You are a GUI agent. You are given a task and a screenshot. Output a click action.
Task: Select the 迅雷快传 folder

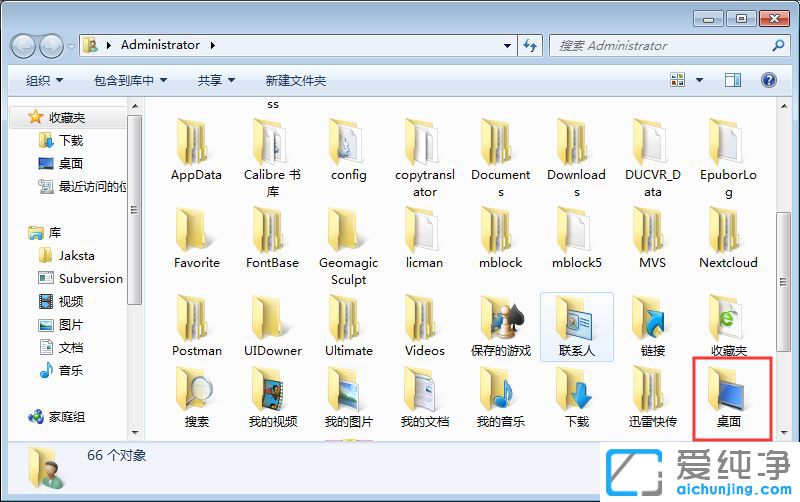(x=653, y=398)
